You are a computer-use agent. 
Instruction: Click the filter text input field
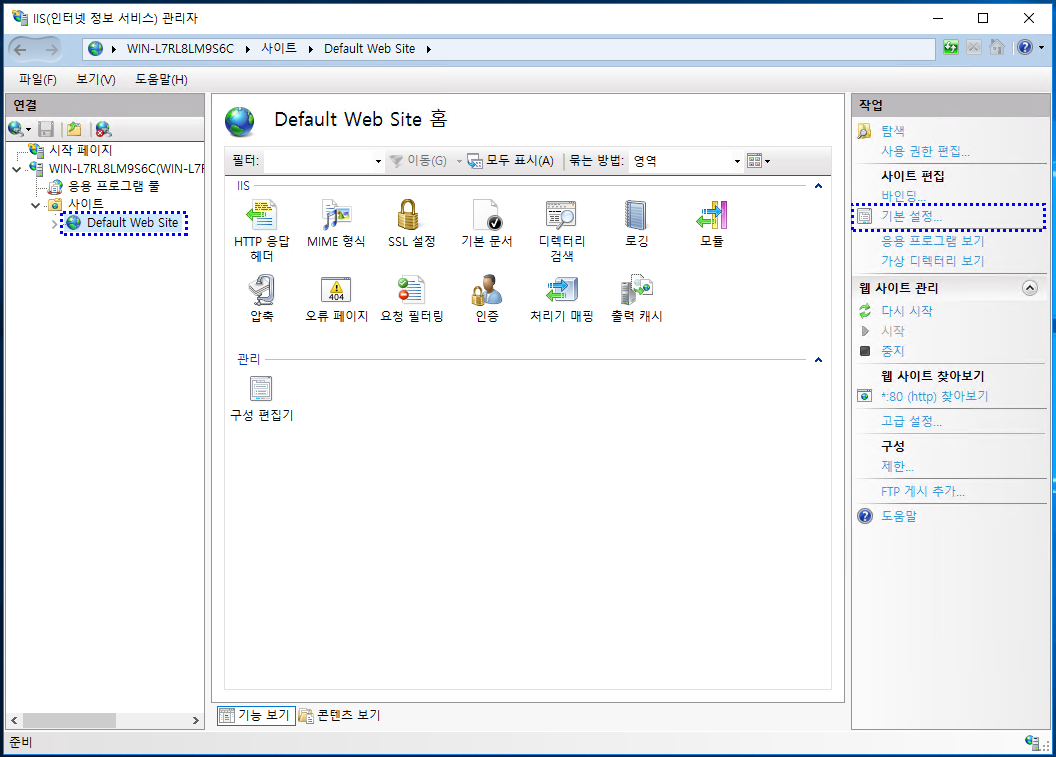pos(318,161)
